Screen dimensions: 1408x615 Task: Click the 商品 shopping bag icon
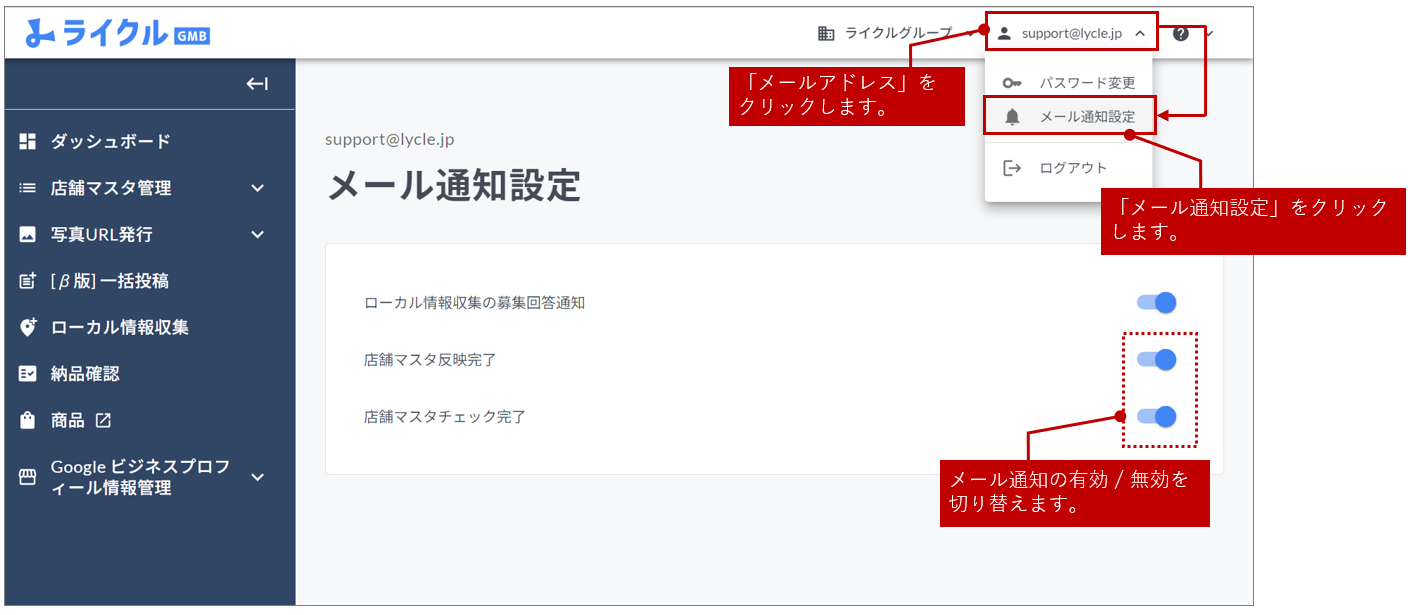(28, 421)
